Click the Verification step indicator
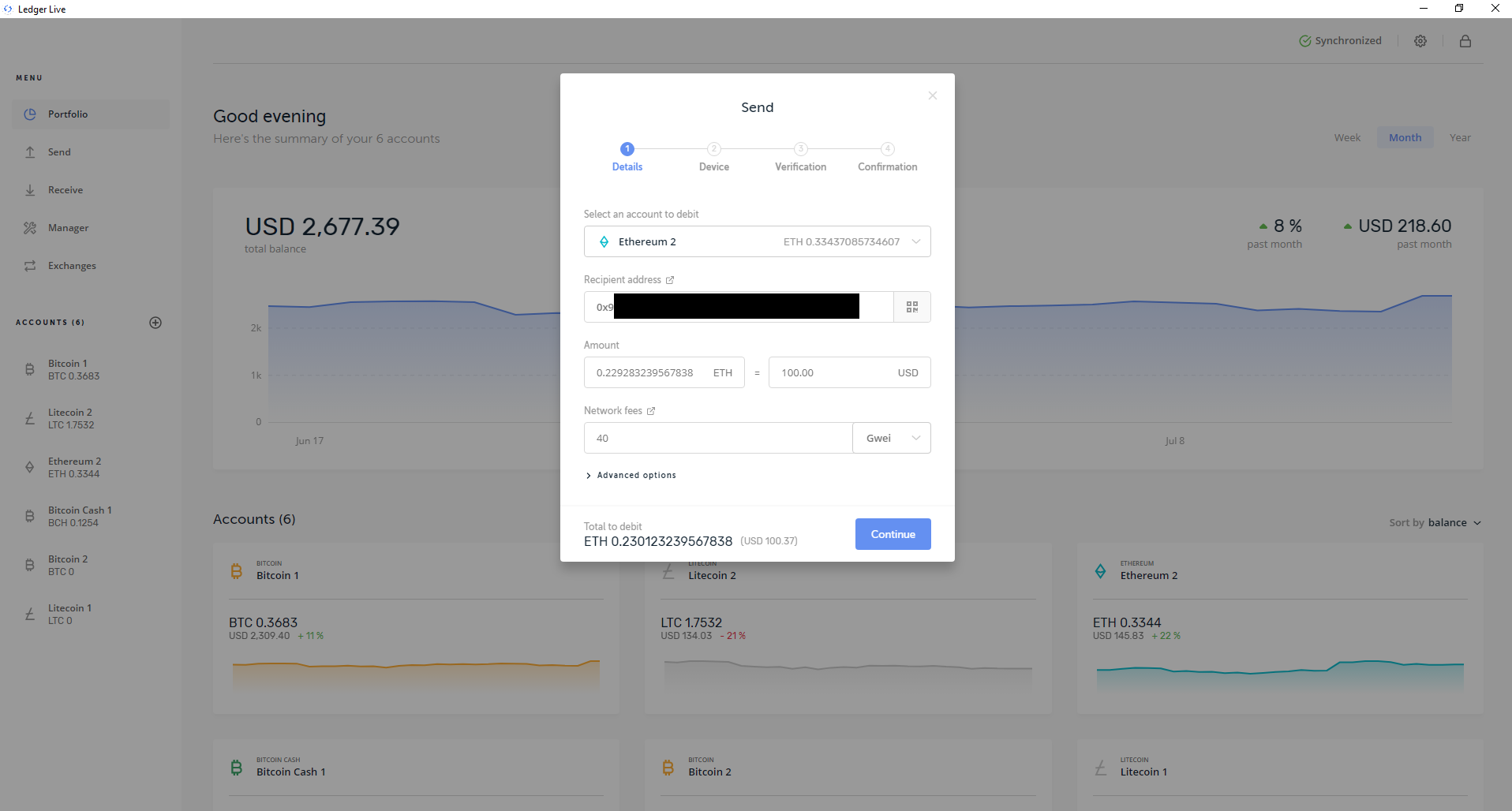Image resolution: width=1512 pixels, height=811 pixels. (x=801, y=157)
